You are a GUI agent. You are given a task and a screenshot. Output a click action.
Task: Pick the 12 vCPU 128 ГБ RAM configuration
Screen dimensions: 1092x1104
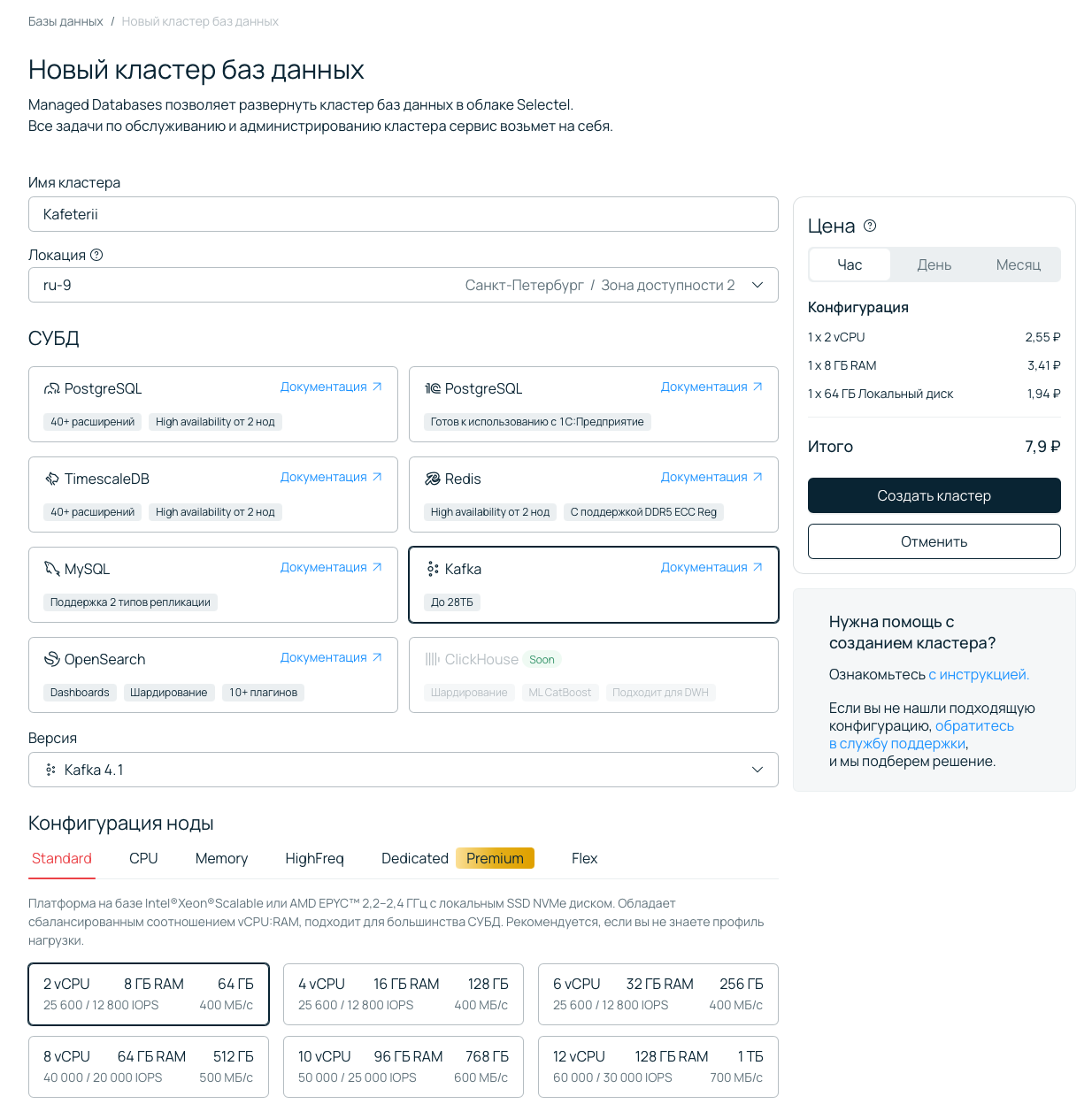pos(658,1066)
